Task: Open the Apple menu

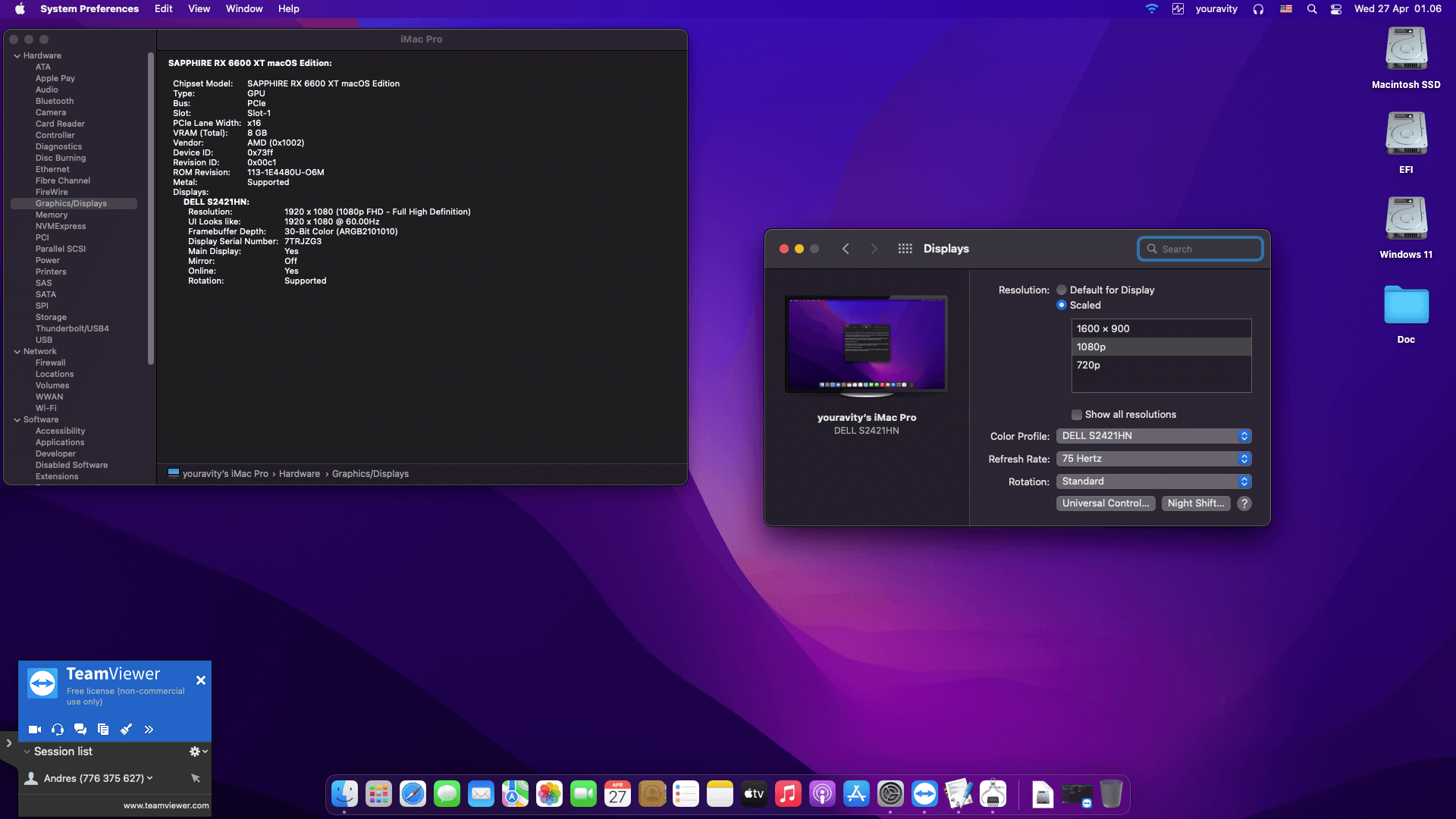Action: pos(20,9)
